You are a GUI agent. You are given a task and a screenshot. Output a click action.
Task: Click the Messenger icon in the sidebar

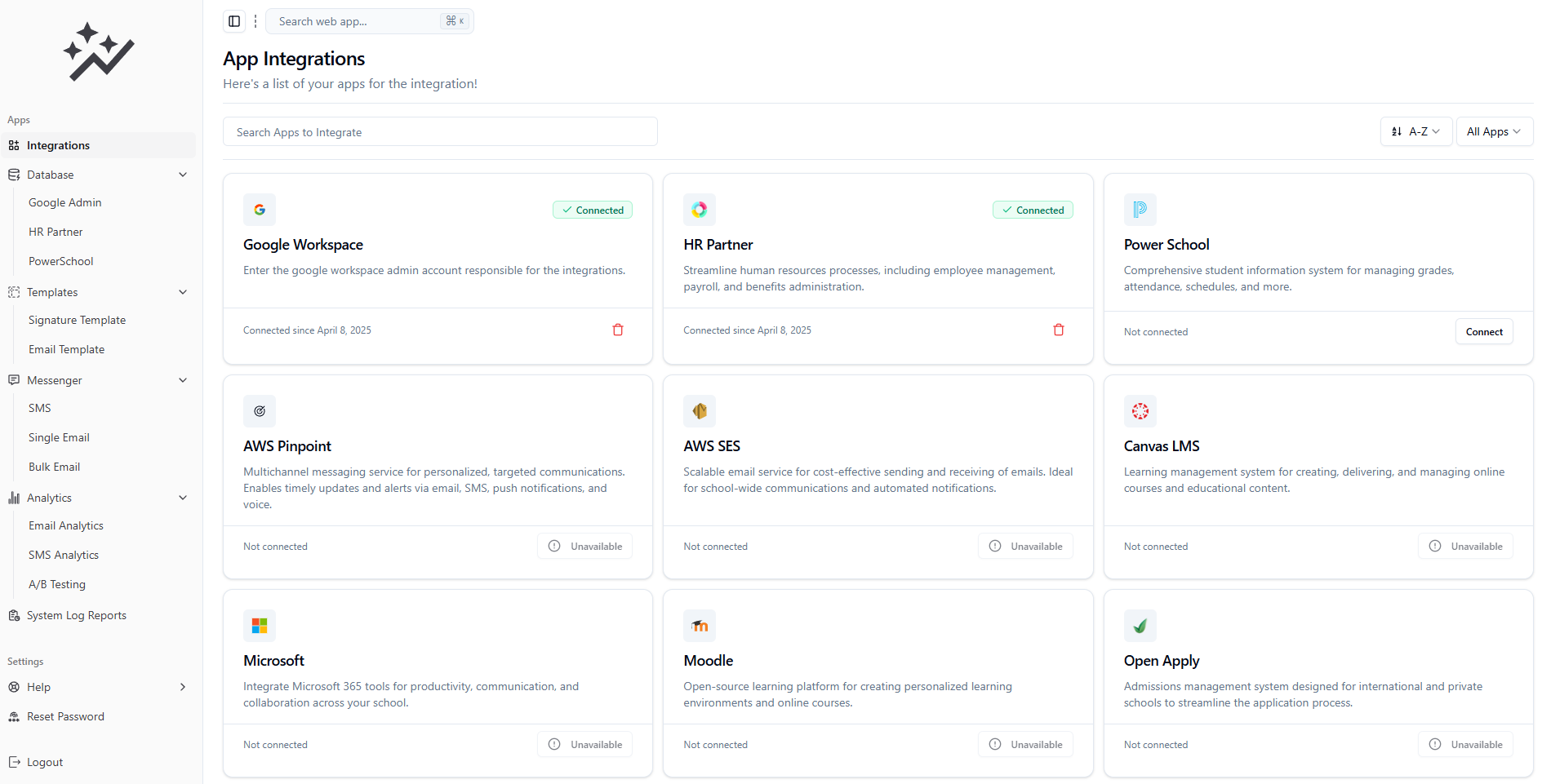click(x=14, y=380)
